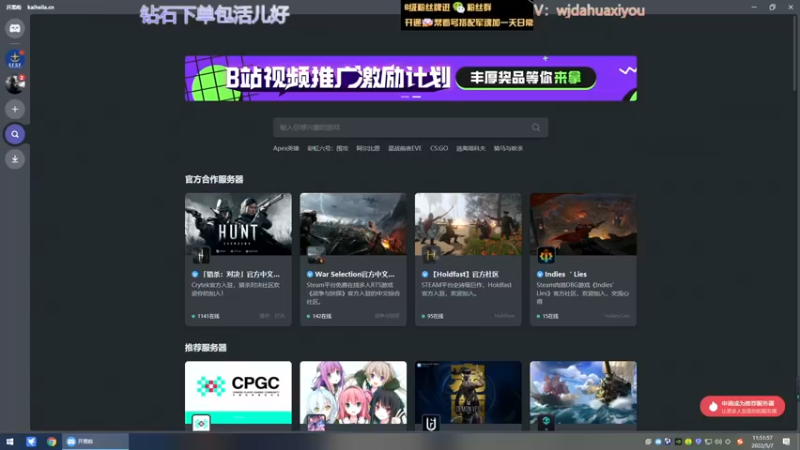Open the sailing ship recommended server card
This screenshot has width=800, height=450.
(x=583, y=395)
